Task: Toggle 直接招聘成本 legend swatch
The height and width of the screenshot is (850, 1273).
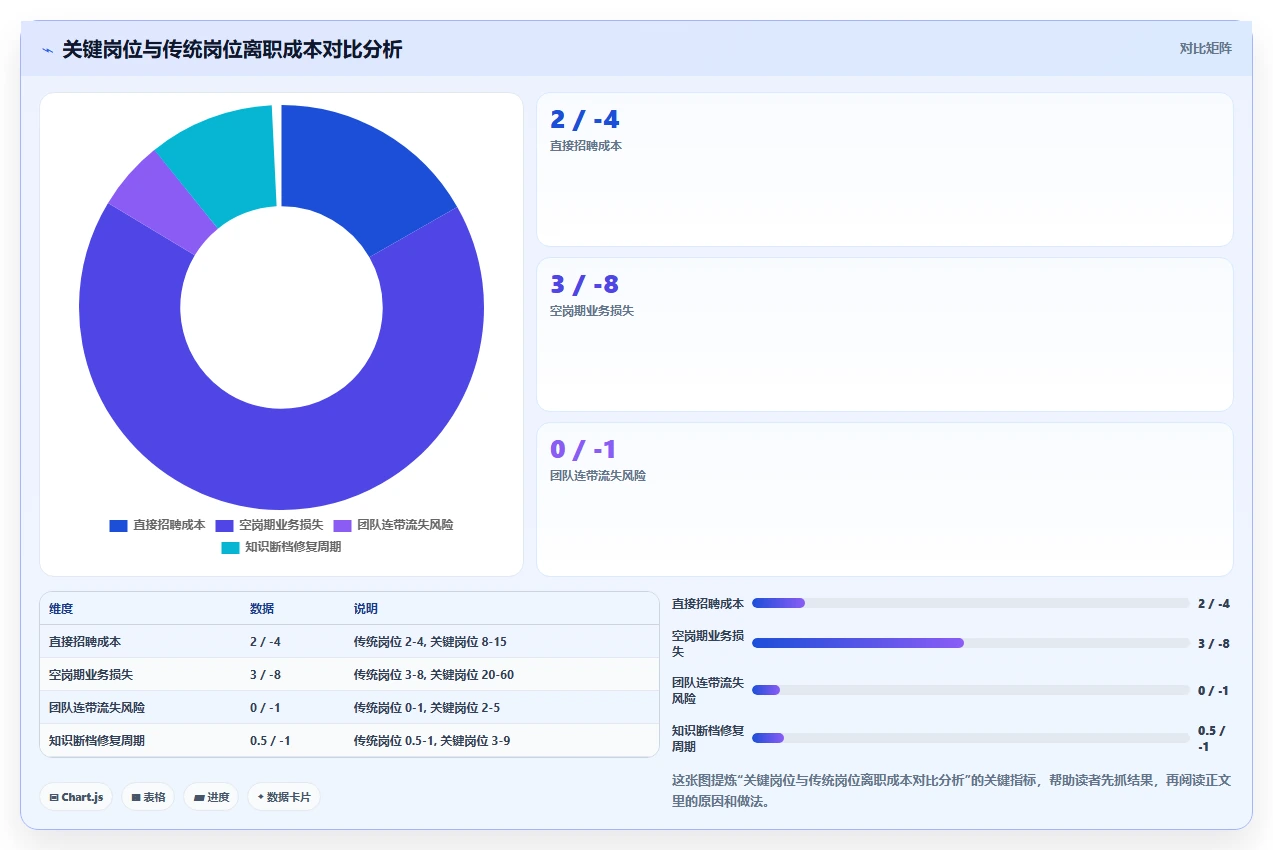Action: pyautogui.click(x=118, y=525)
